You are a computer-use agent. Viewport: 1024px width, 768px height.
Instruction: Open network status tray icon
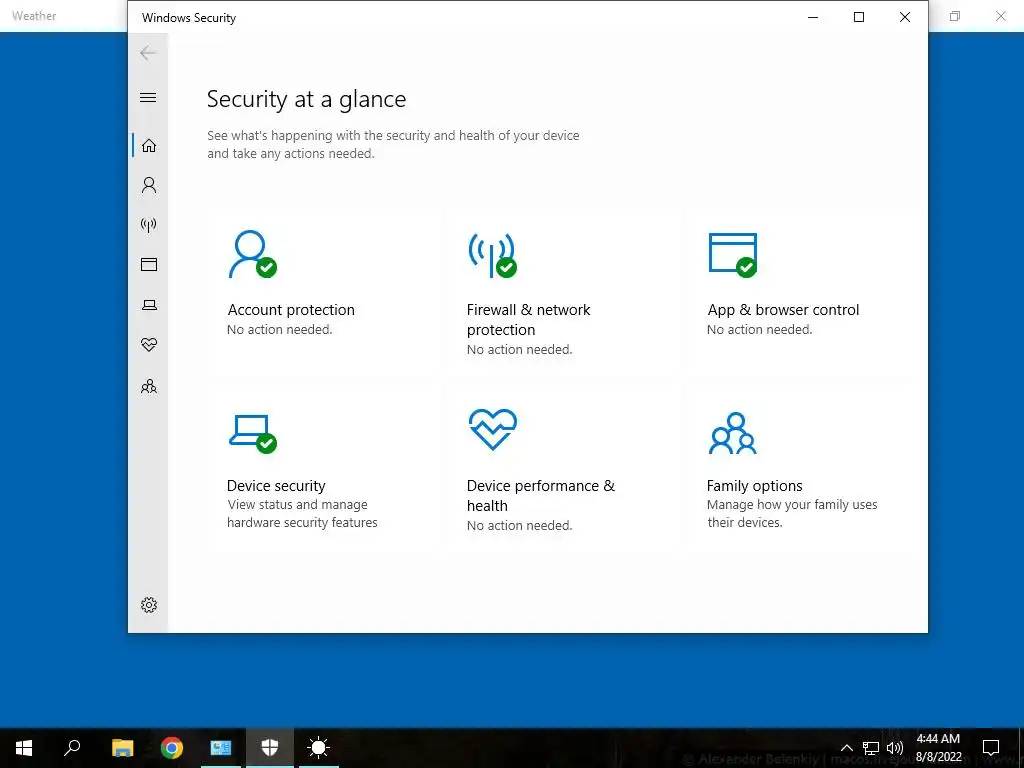click(x=871, y=748)
